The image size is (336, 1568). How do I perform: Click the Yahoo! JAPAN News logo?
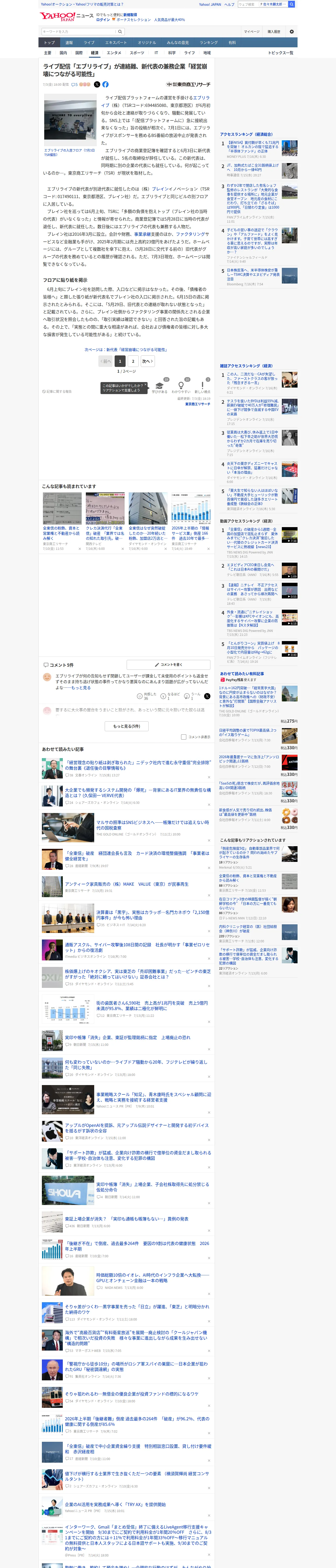pos(67,17)
